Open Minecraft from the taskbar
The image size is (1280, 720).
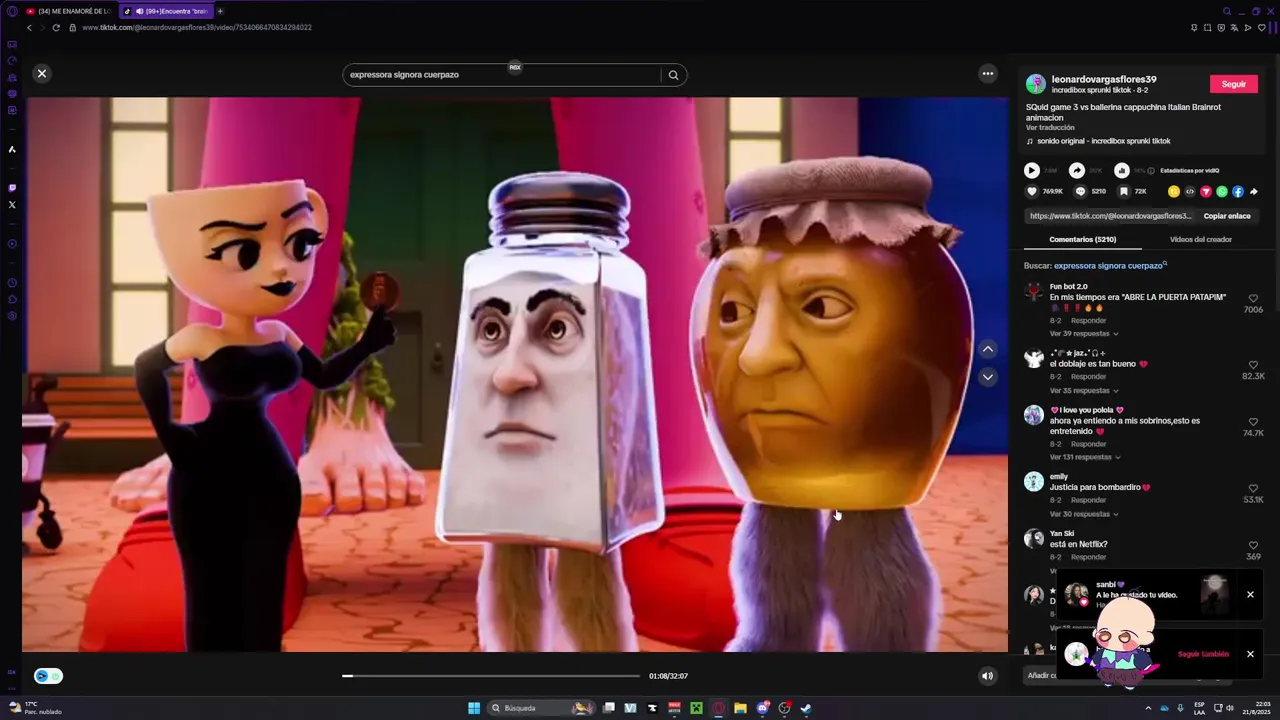[696, 708]
